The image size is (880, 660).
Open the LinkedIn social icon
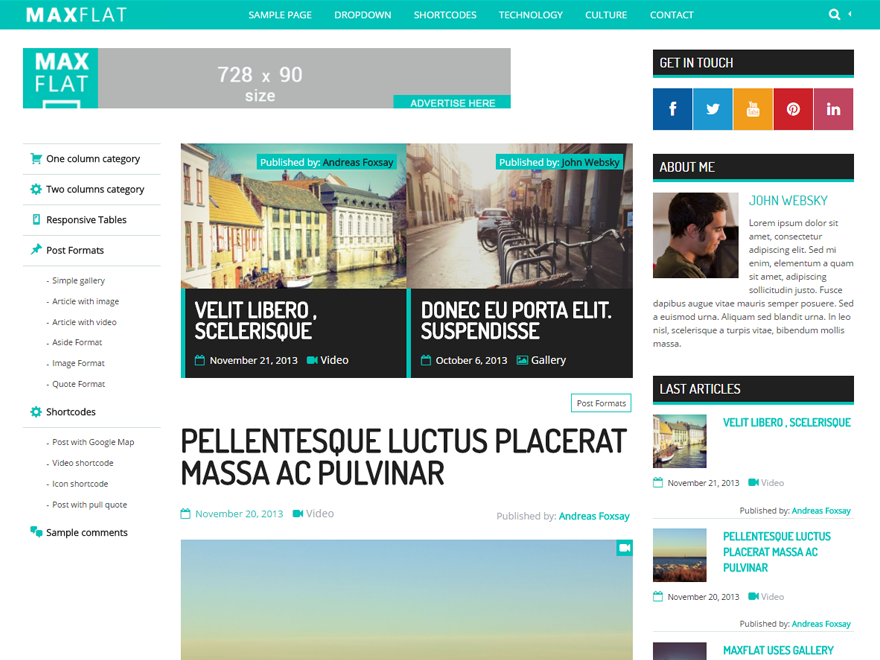point(833,109)
